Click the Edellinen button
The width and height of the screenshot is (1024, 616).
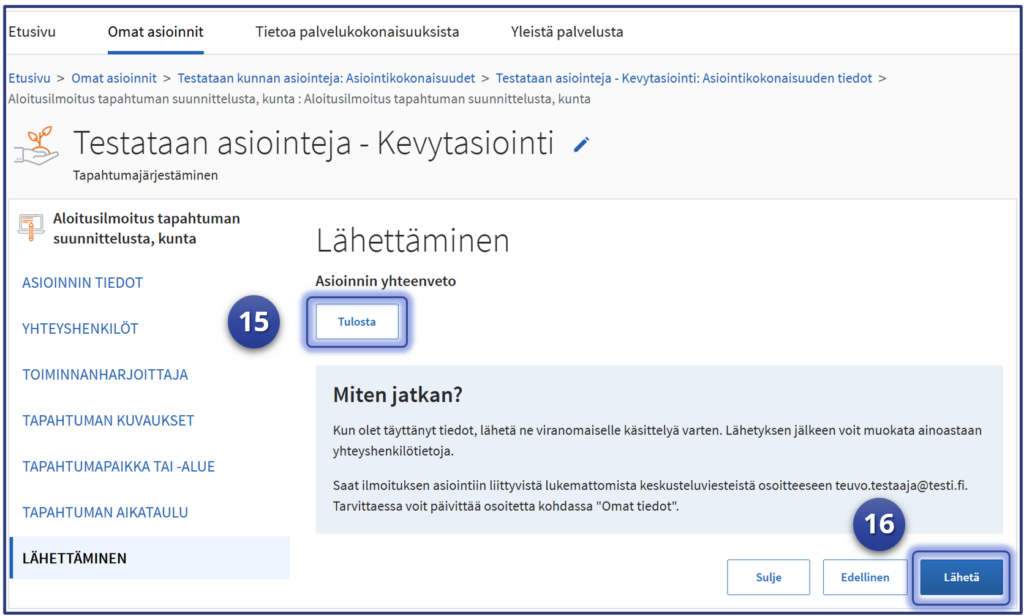(x=864, y=577)
